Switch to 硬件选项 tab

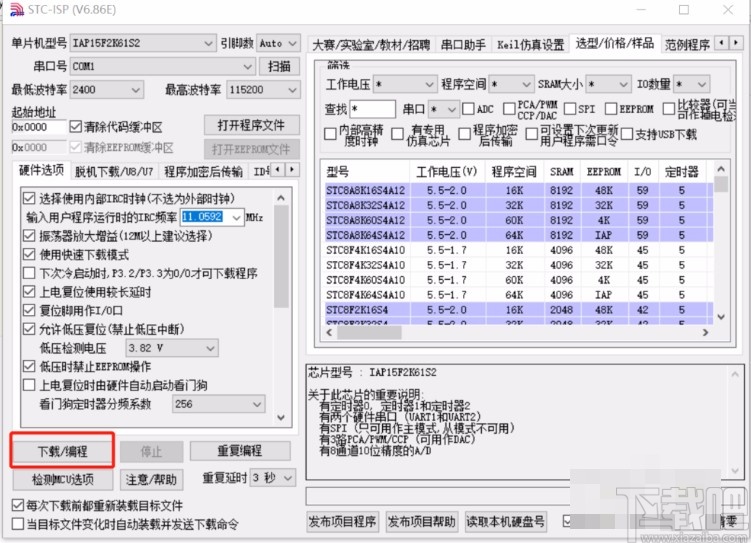[x=41, y=170]
